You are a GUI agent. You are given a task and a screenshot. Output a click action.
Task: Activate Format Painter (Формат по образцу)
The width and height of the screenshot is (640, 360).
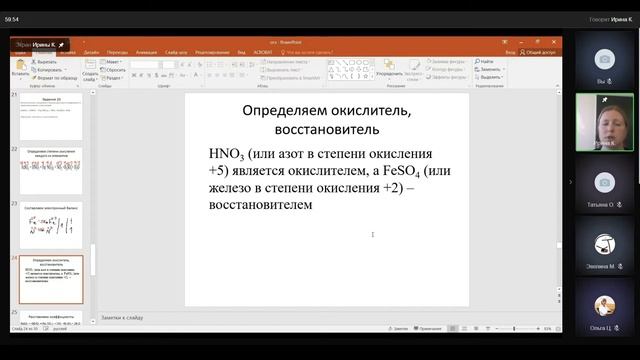(55, 78)
